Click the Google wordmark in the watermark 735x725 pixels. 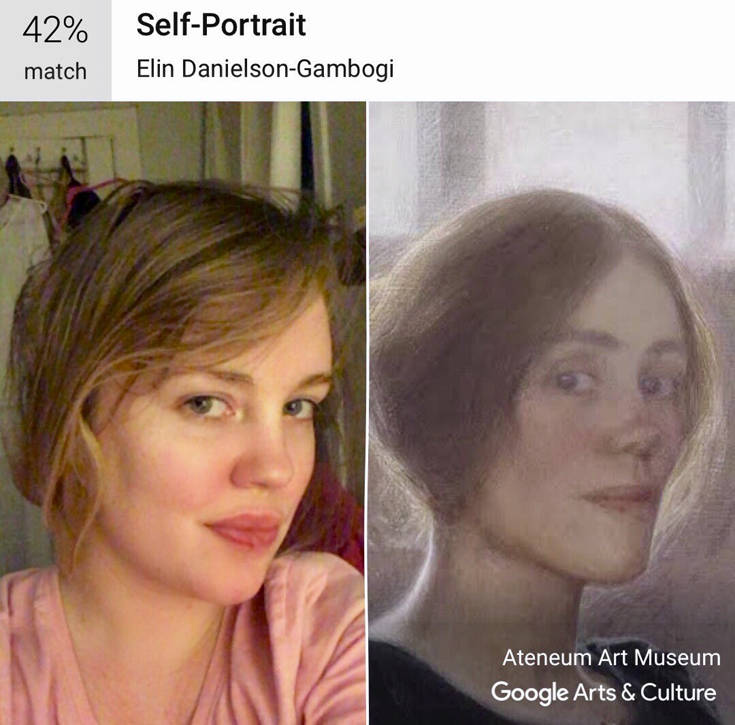pos(530,693)
